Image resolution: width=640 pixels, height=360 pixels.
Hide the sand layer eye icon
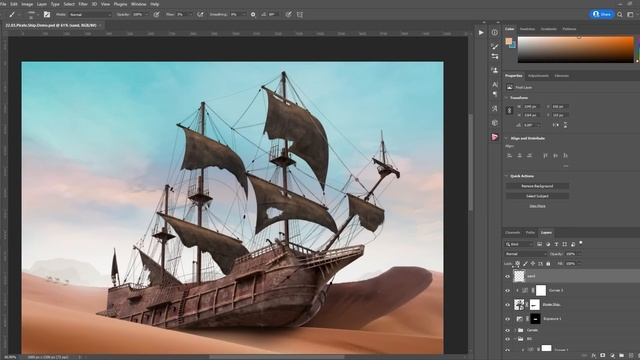click(508, 276)
